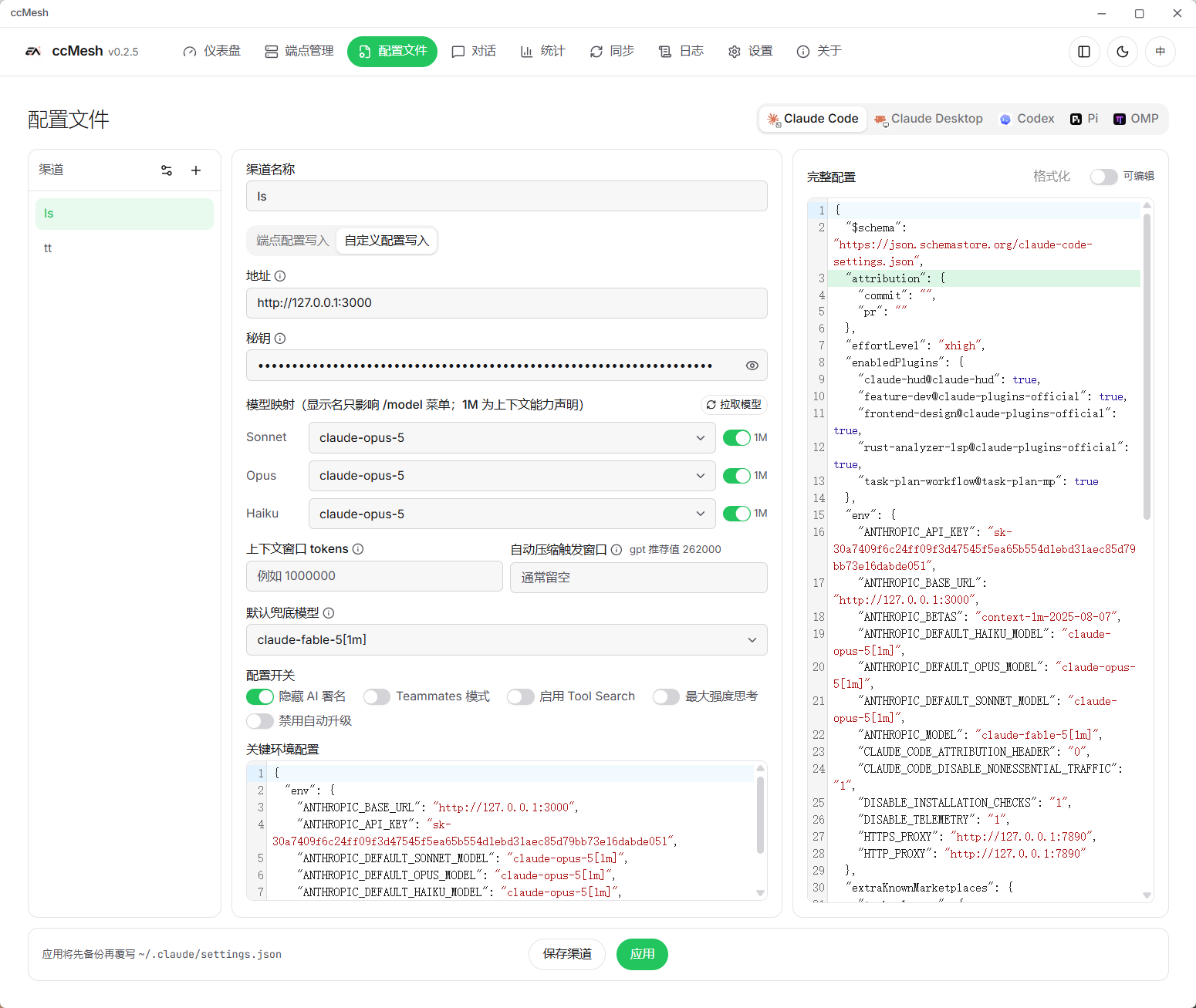Select the Codex target
1196x1008 pixels.
(x=1027, y=119)
